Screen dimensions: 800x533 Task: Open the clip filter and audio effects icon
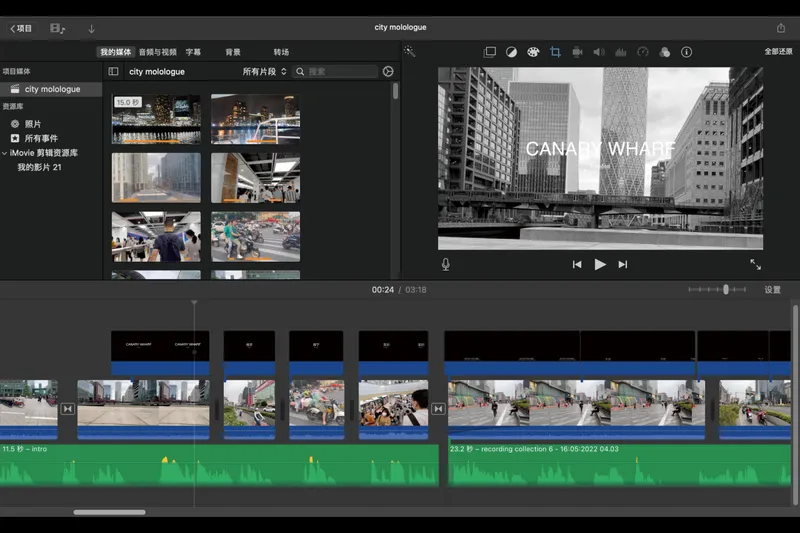pos(664,52)
